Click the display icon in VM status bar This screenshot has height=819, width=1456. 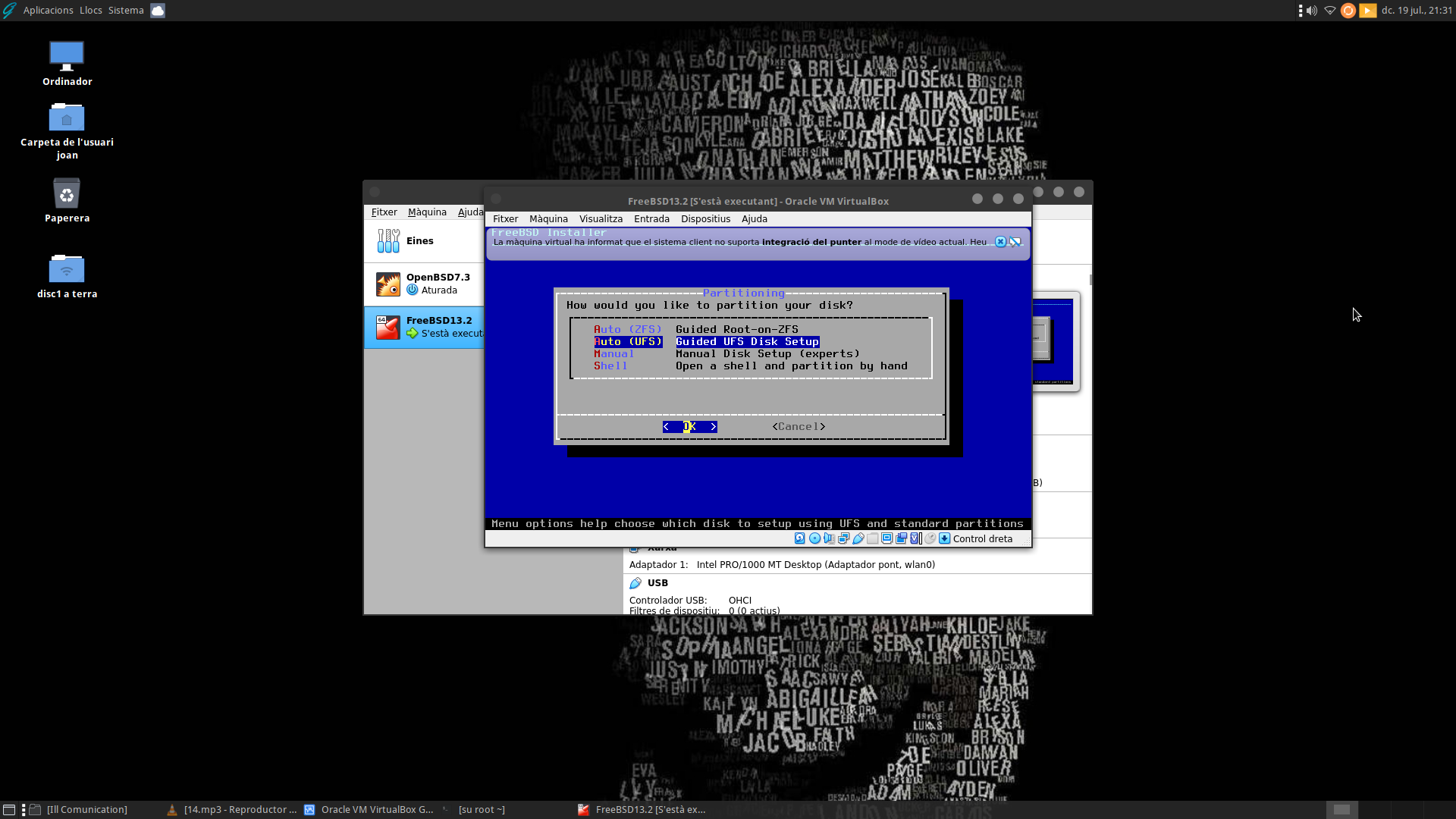point(886,538)
